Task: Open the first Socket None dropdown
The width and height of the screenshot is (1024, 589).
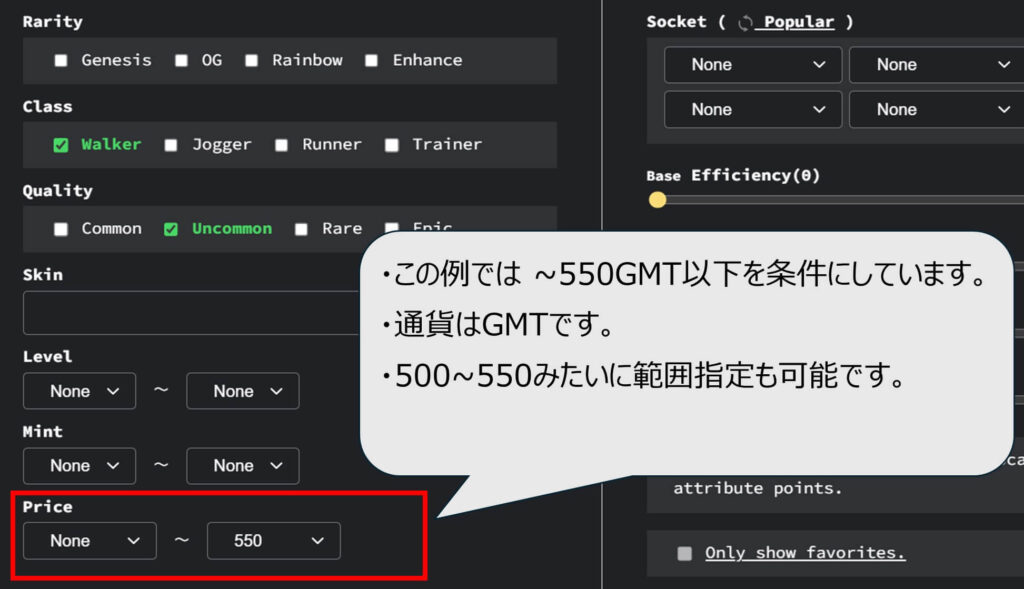Action: coord(753,65)
